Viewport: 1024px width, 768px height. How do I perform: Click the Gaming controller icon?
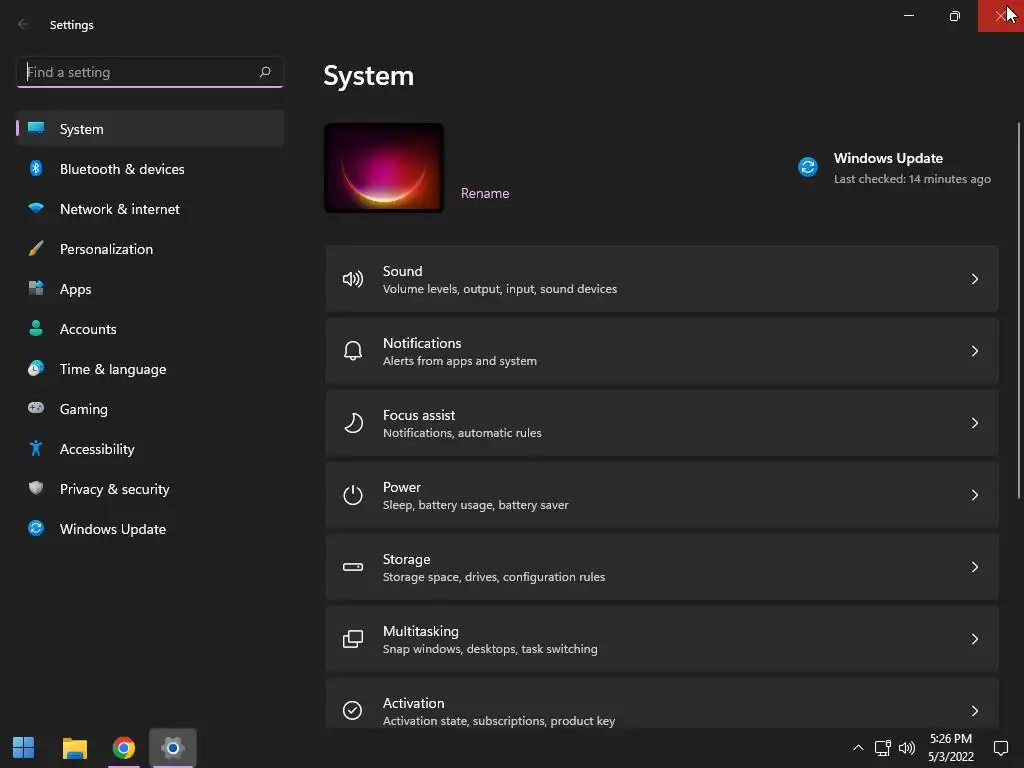(x=36, y=408)
